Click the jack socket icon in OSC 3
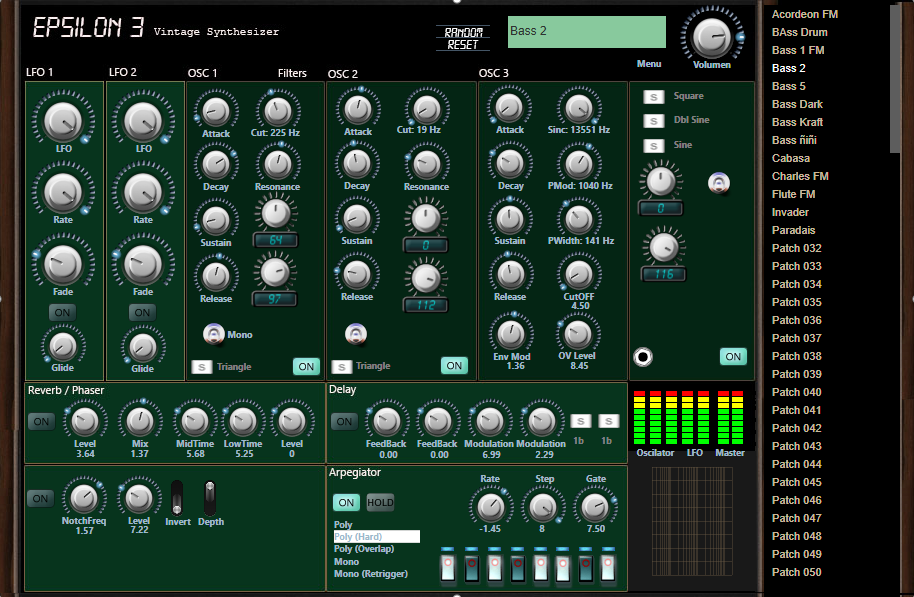The width and height of the screenshot is (914, 597). coord(644,356)
